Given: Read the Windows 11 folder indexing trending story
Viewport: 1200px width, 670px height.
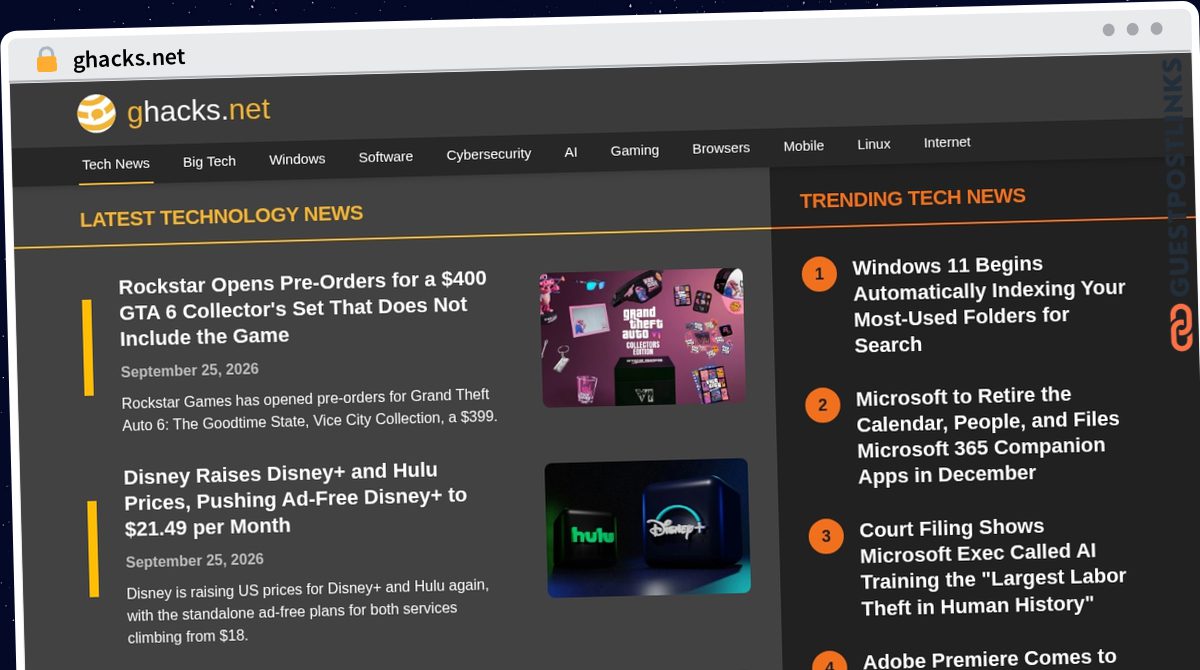Looking at the screenshot, I should (x=990, y=304).
